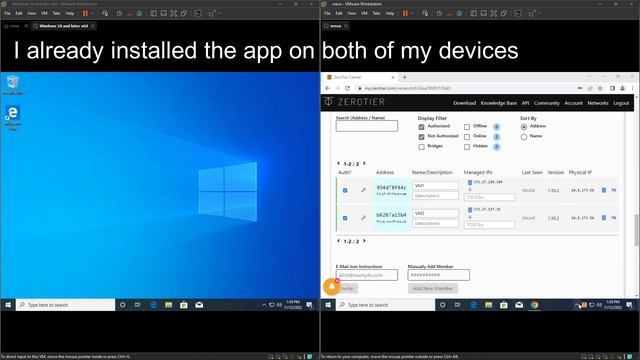Viewport: 640px width, 360px height.
Task: Sort members by Address
Action: pos(524,127)
